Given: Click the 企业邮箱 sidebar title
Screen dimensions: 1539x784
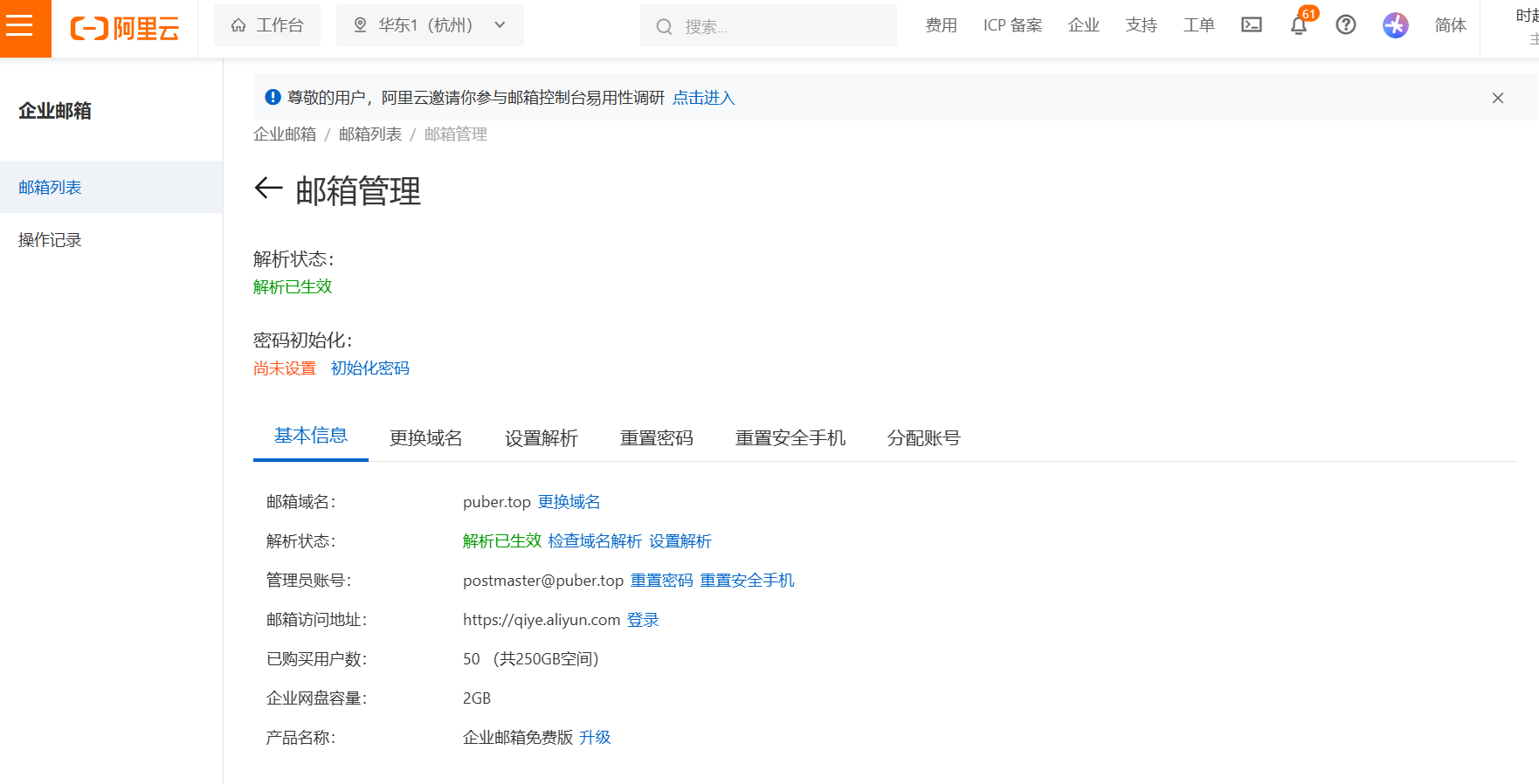Looking at the screenshot, I should coord(55,110).
